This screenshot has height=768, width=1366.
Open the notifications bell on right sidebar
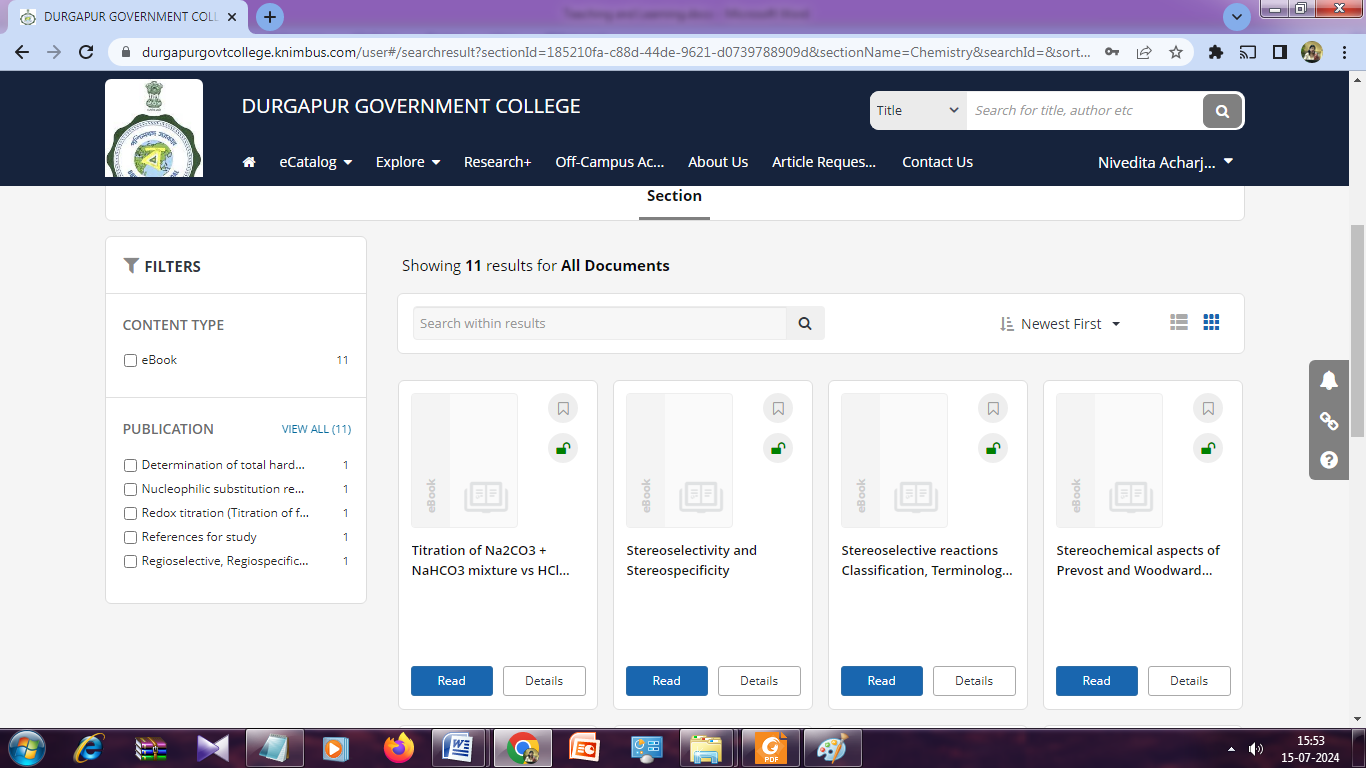pos(1328,380)
